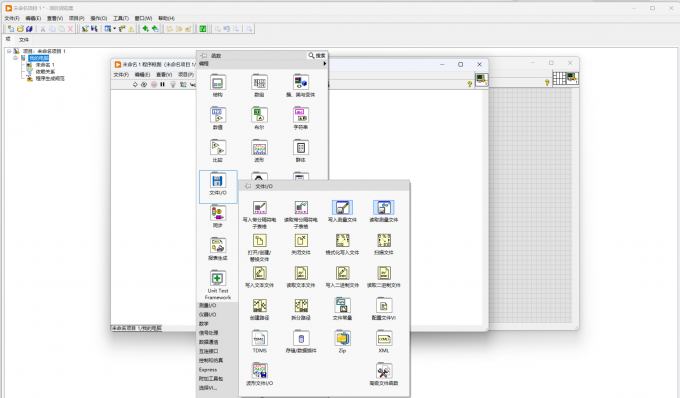Expand the 编程 category arrow
The width and height of the screenshot is (680, 398).
[324, 63]
